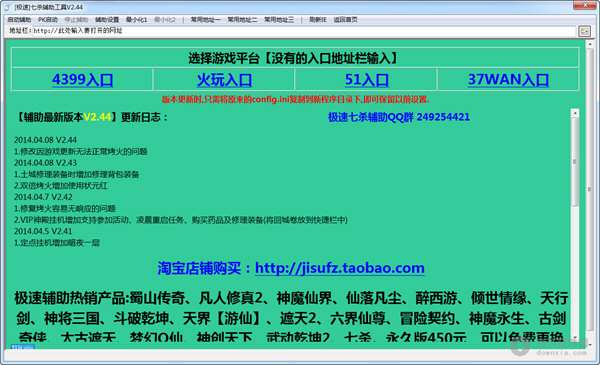Select the PK启动 menu item

[x=47, y=20]
